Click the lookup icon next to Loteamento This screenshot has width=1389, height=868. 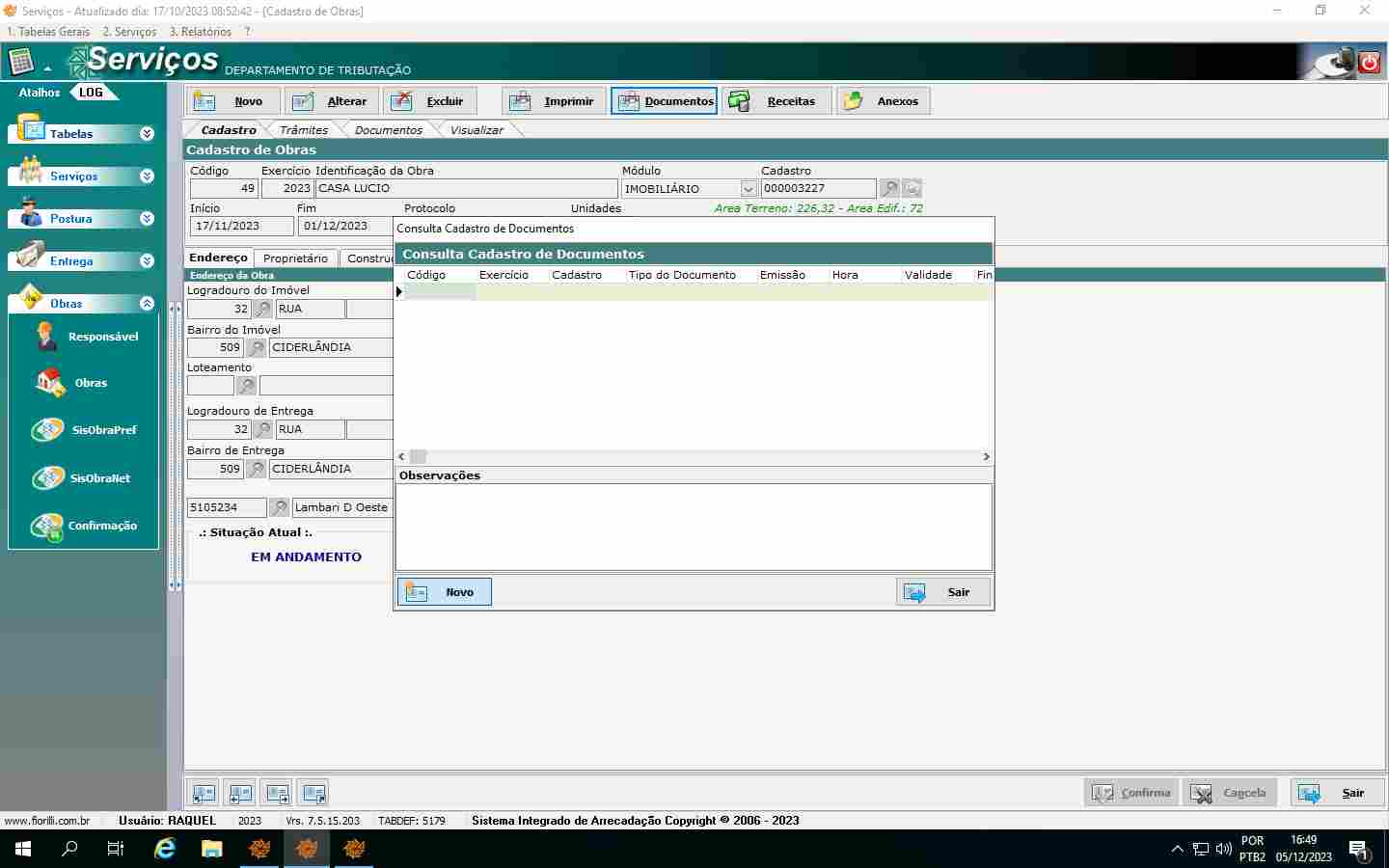[247, 386]
